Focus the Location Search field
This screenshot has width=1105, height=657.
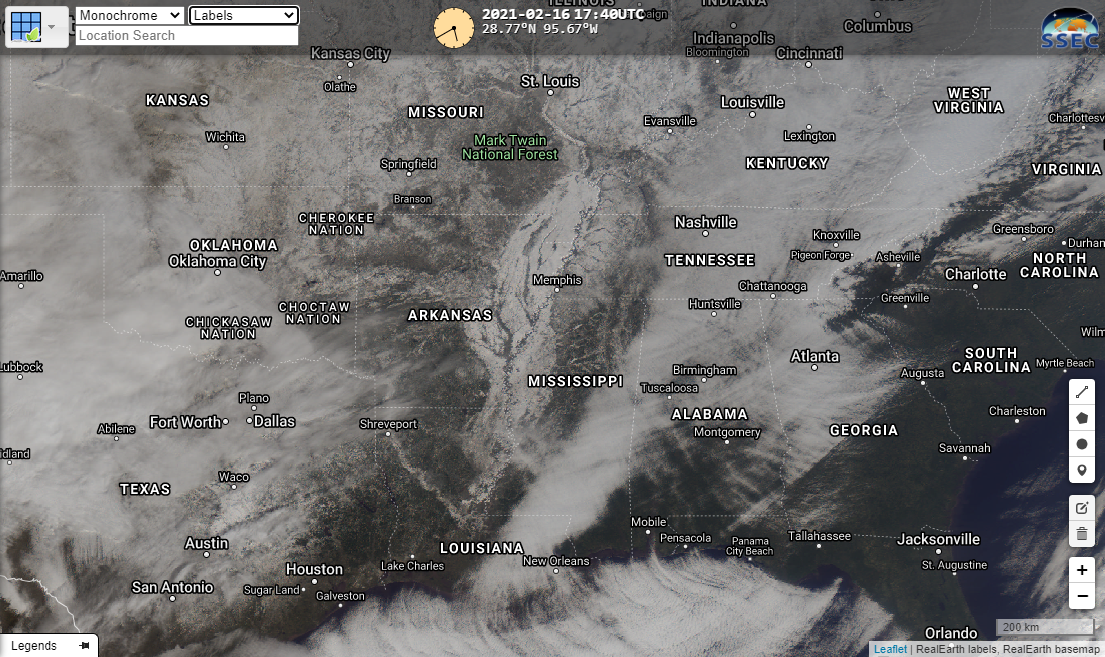pos(187,35)
